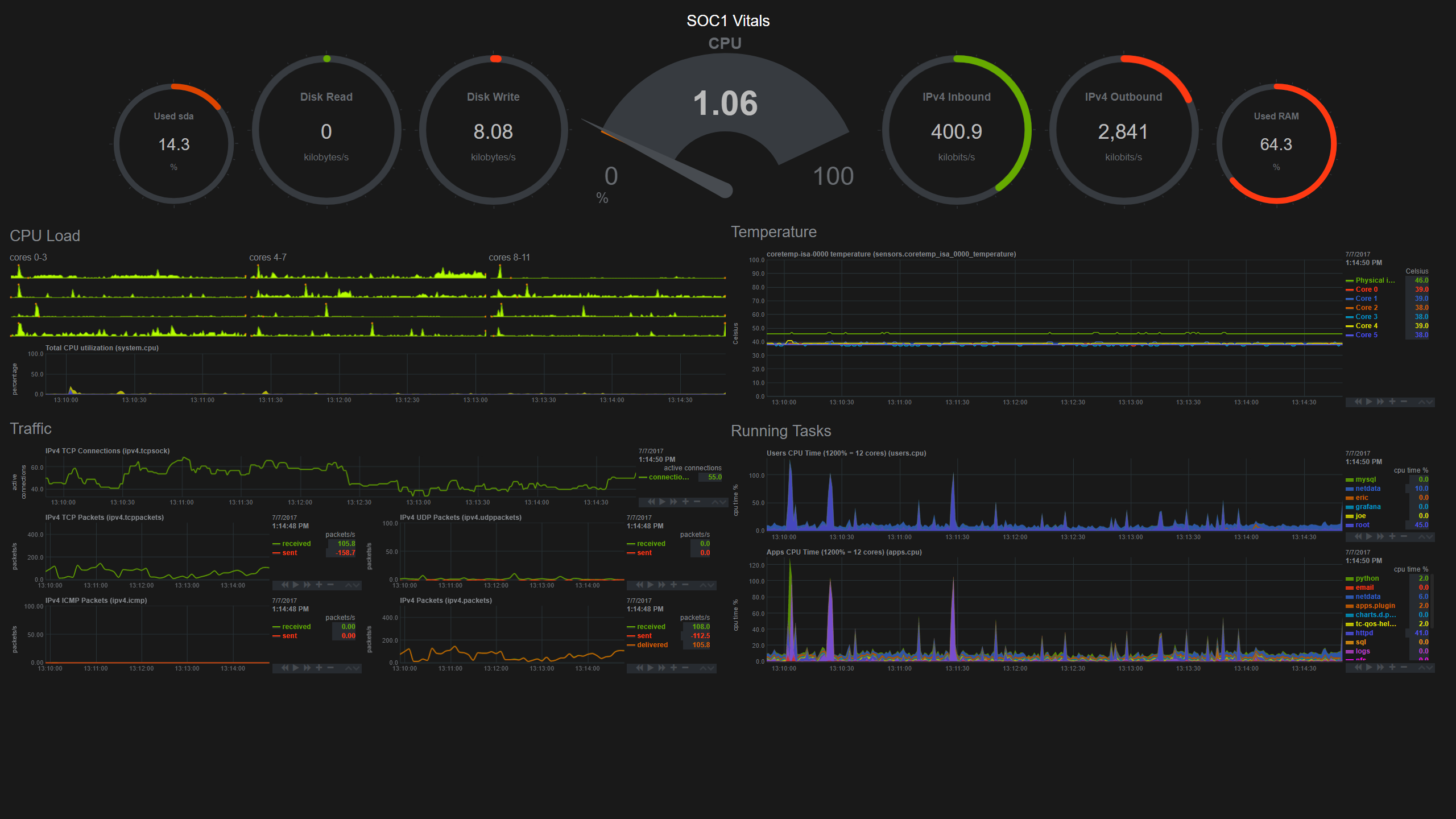Viewport: 1456px width, 819px height.
Task: Toggle the root user legend entry
Action: tap(1362, 525)
